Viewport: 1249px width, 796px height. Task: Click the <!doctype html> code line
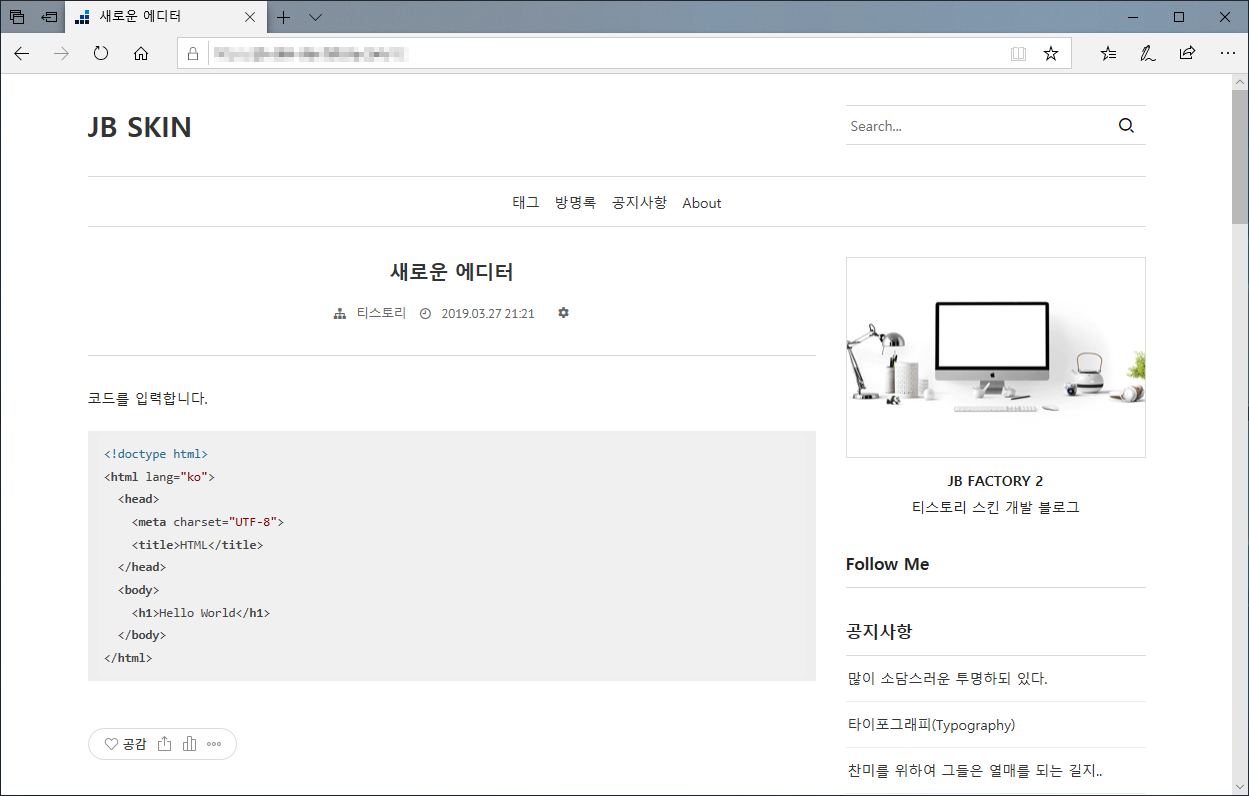click(x=156, y=454)
